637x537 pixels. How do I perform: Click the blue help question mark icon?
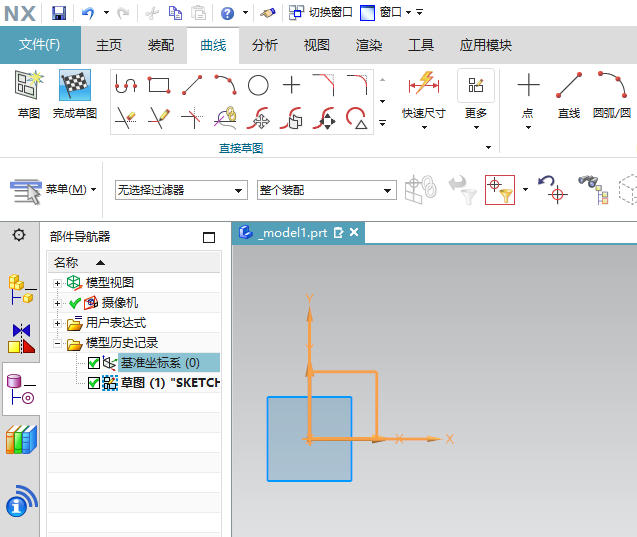(x=227, y=13)
